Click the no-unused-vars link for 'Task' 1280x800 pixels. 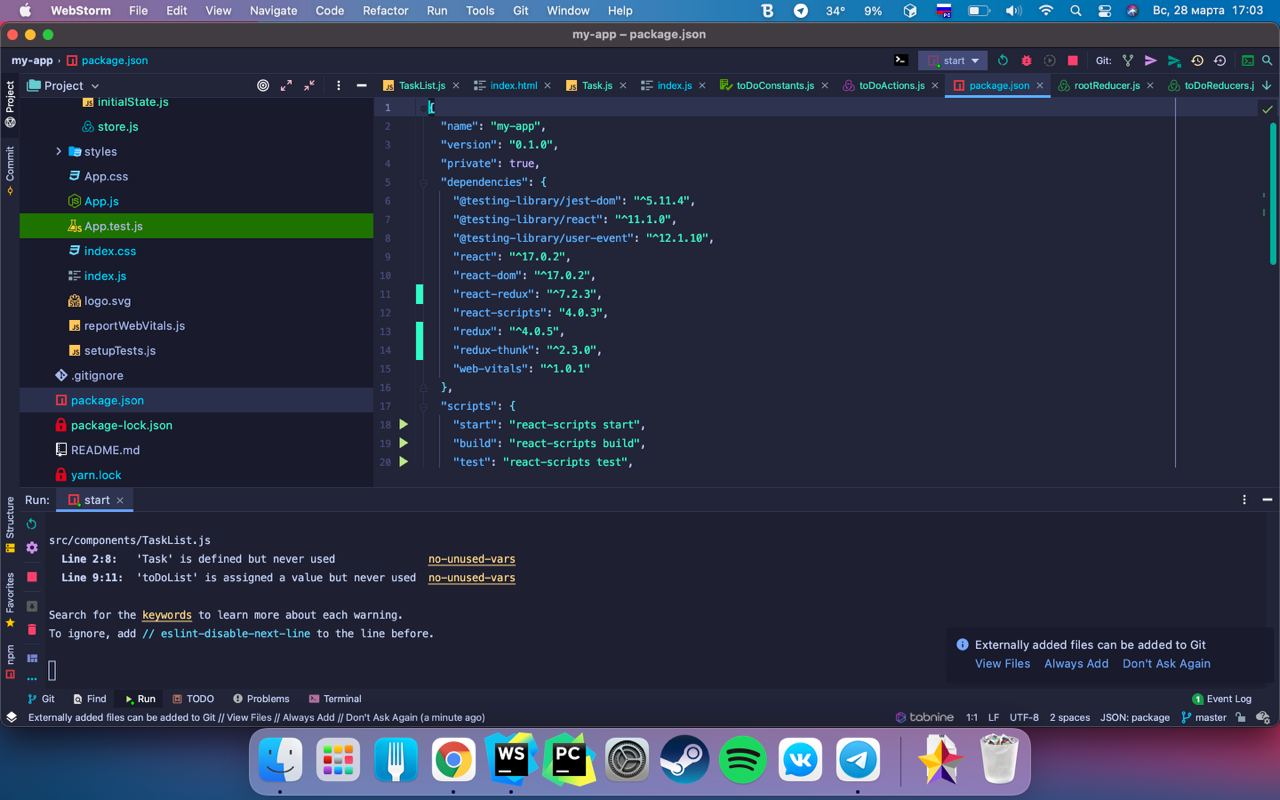[472, 559]
